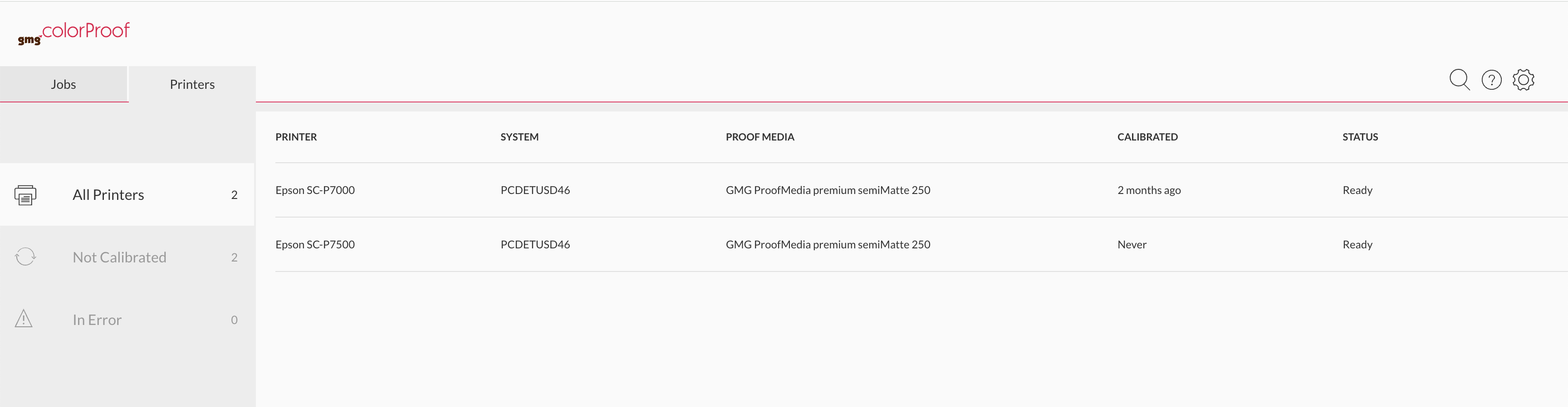Switch to the Printers tab
The width and height of the screenshot is (1568, 407).
[x=192, y=84]
